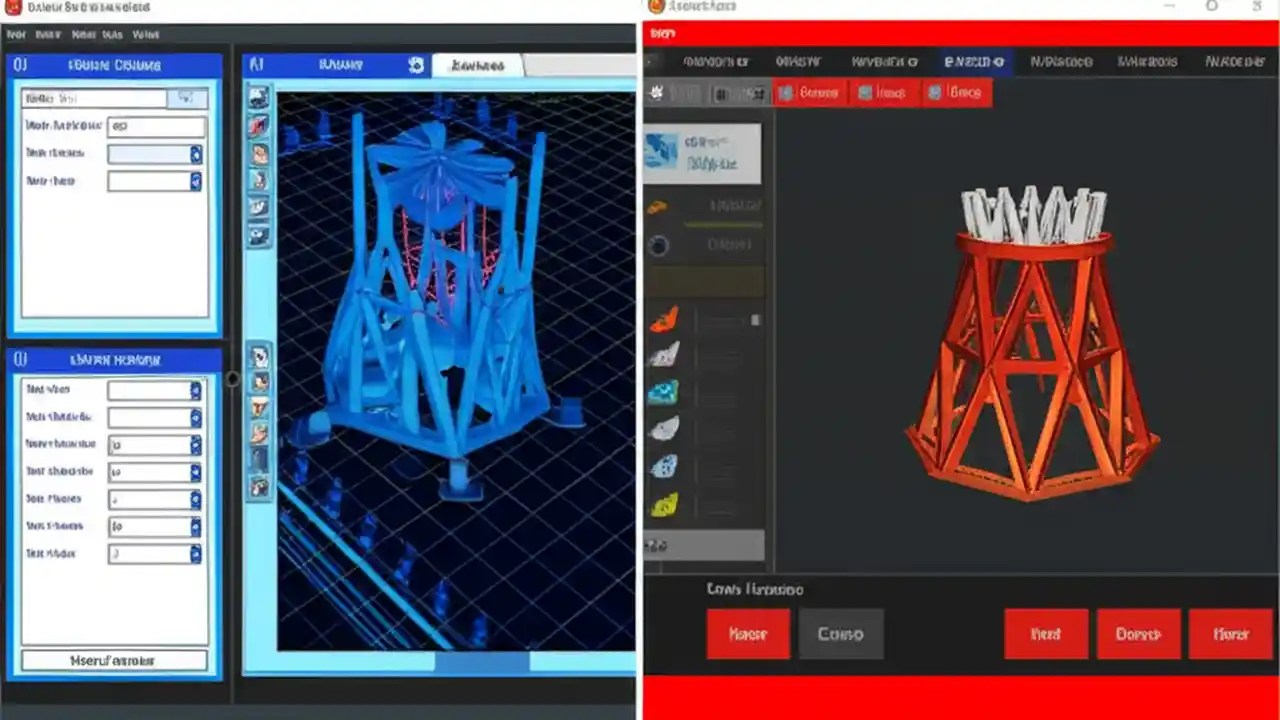
Task: Open the first dropdown in the left parameter panel
Action: tap(195, 154)
